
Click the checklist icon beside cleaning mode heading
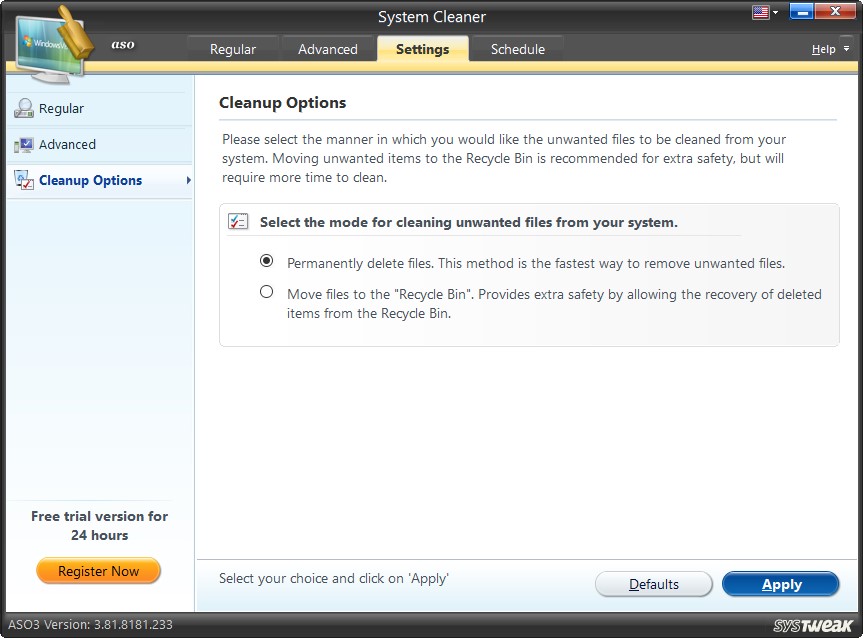(238, 221)
